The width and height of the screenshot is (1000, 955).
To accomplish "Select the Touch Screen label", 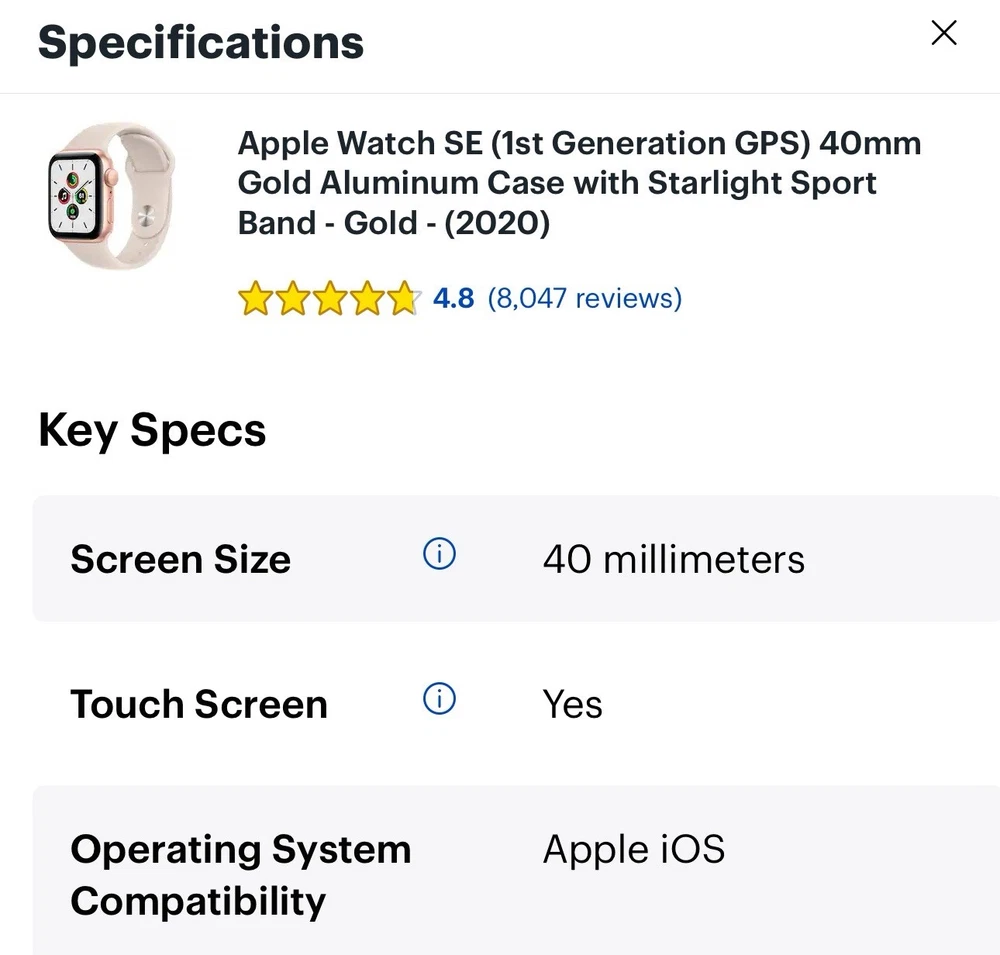I will 198,704.
